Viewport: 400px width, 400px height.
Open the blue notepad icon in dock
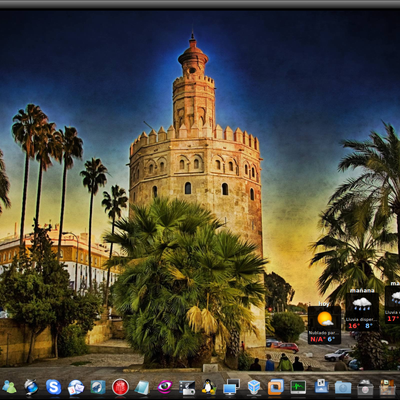pos(142,388)
